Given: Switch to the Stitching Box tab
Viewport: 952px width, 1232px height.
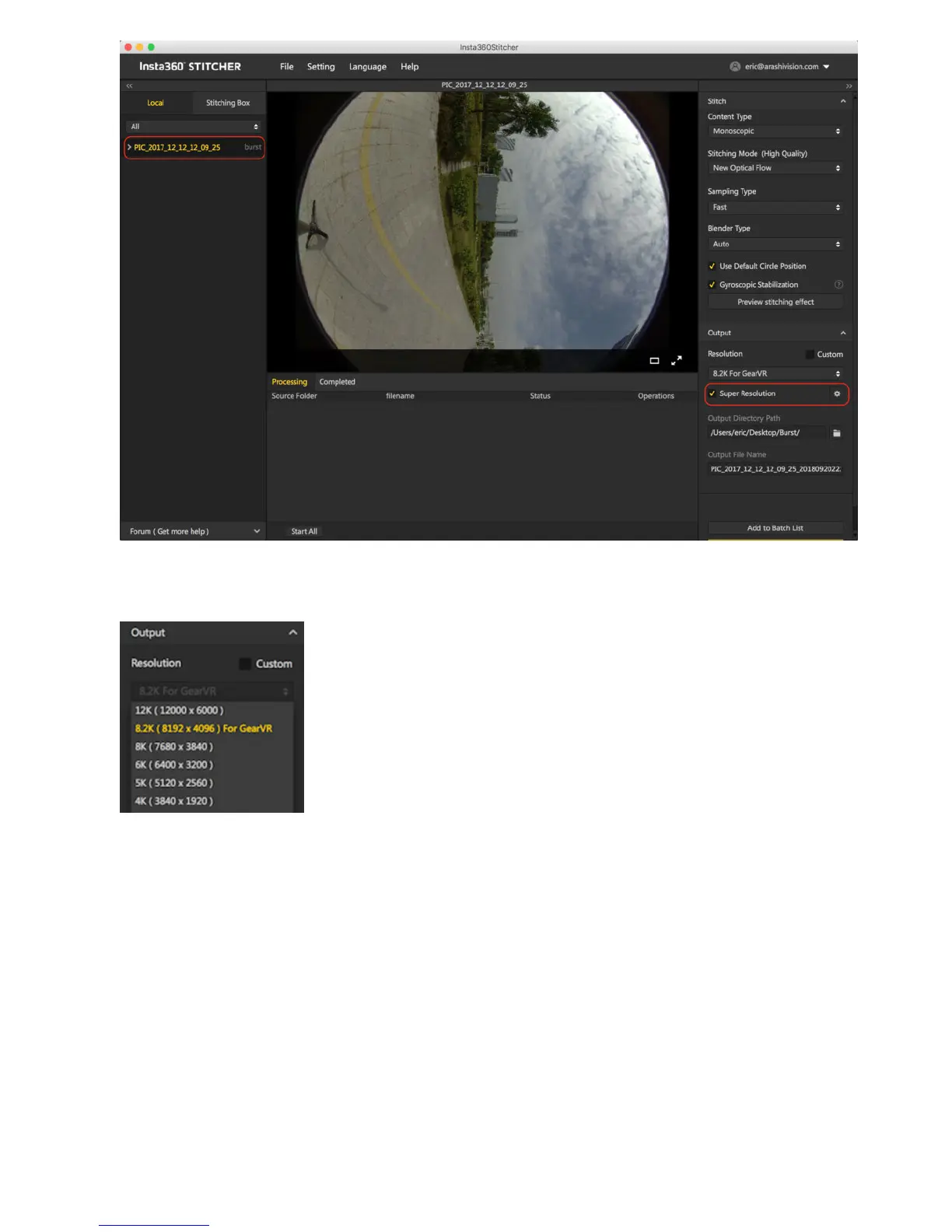Looking at the screenshot, I should click(x=228, y=103).
